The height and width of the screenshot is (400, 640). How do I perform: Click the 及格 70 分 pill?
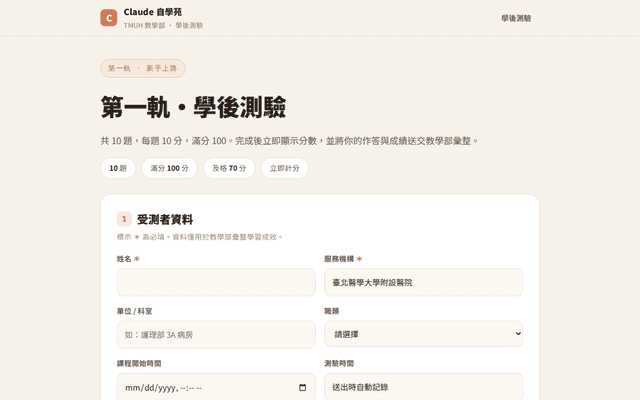click(229, 168)
